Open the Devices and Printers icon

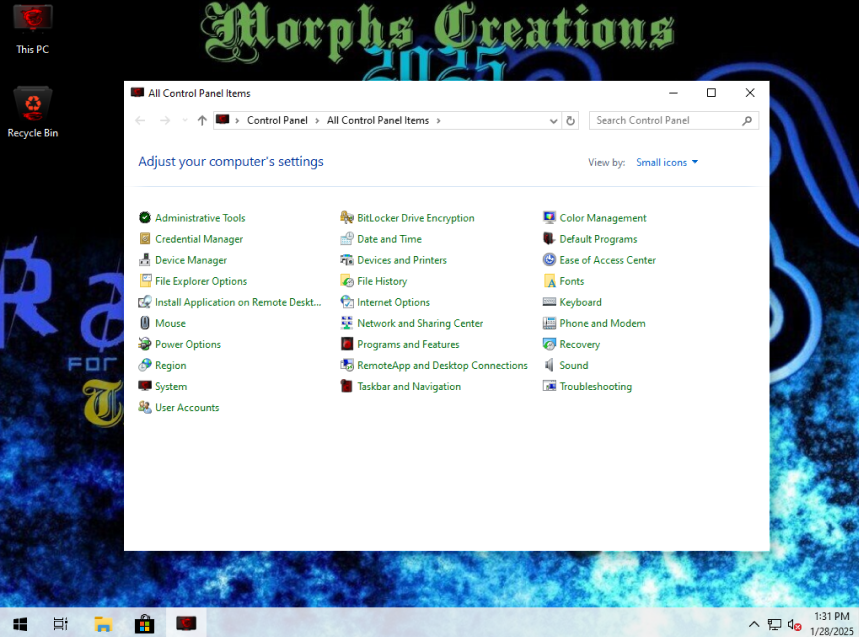pos(347,260)
